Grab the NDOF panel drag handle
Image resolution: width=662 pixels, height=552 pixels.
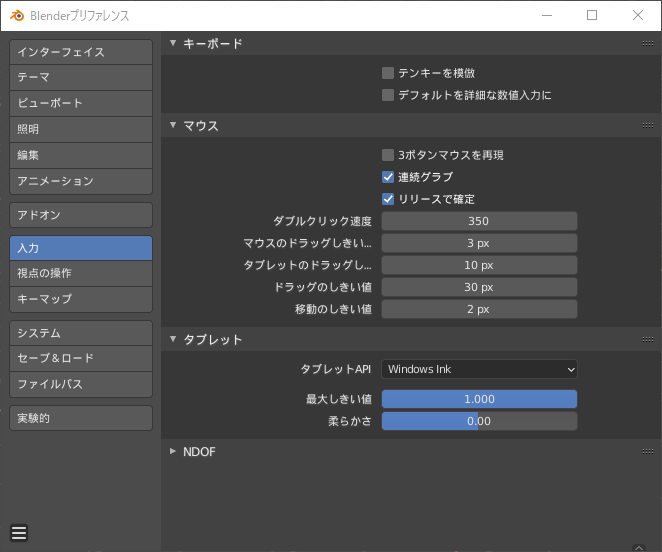648,451
